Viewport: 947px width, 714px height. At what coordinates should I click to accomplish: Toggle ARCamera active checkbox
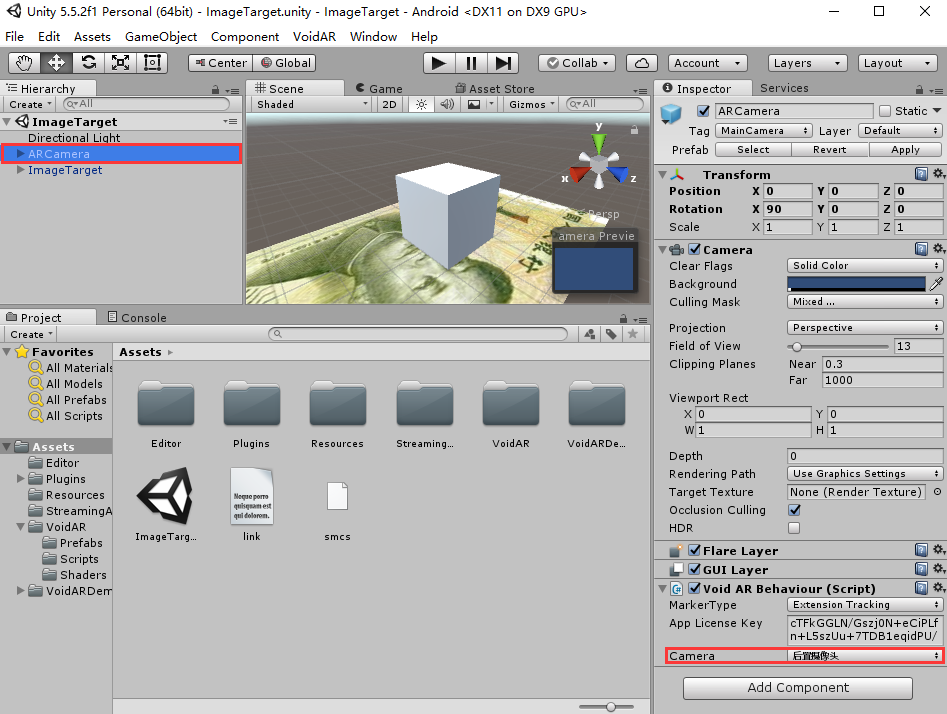point(703,111)
